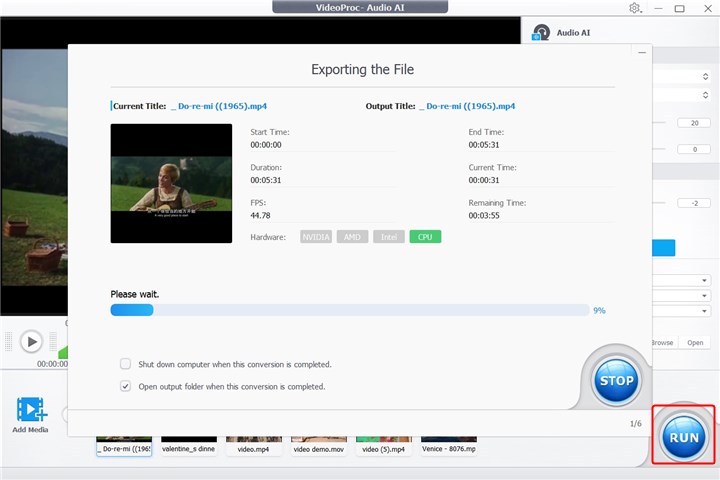
Task: Minimize the Exporting the File dialog
Action: coord(642,52)
